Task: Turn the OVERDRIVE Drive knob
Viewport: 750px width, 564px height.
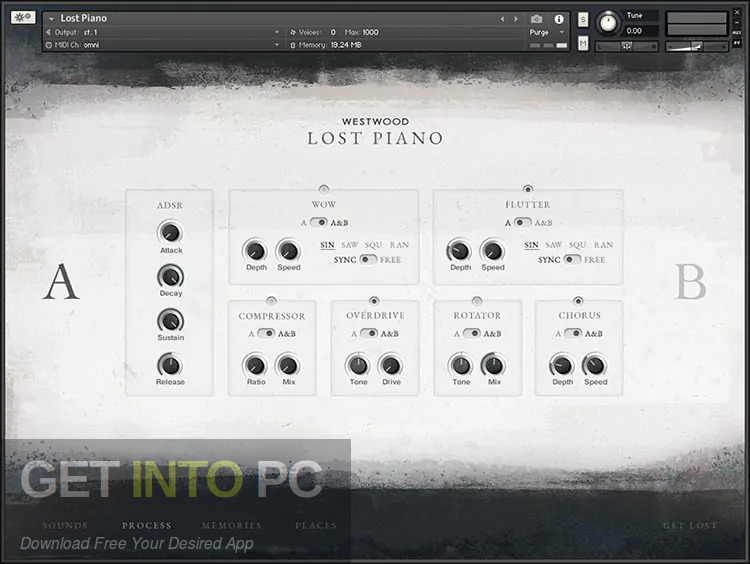Action: (x=391, y=365)
